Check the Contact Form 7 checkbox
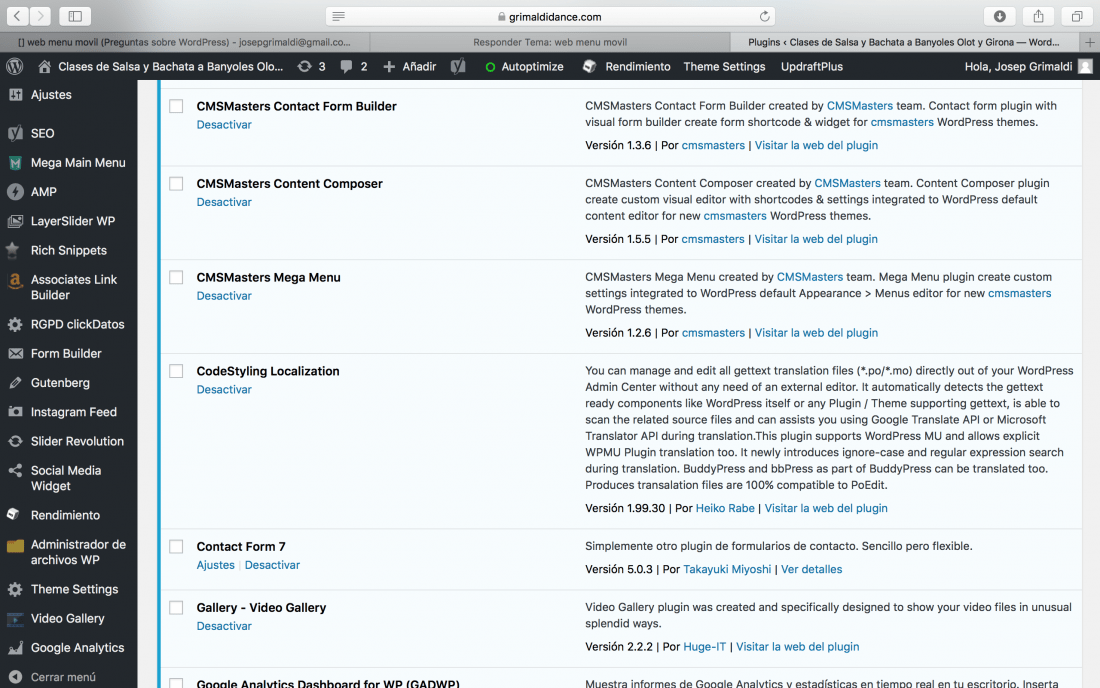The image size is (1100, 688). [176, 546]
